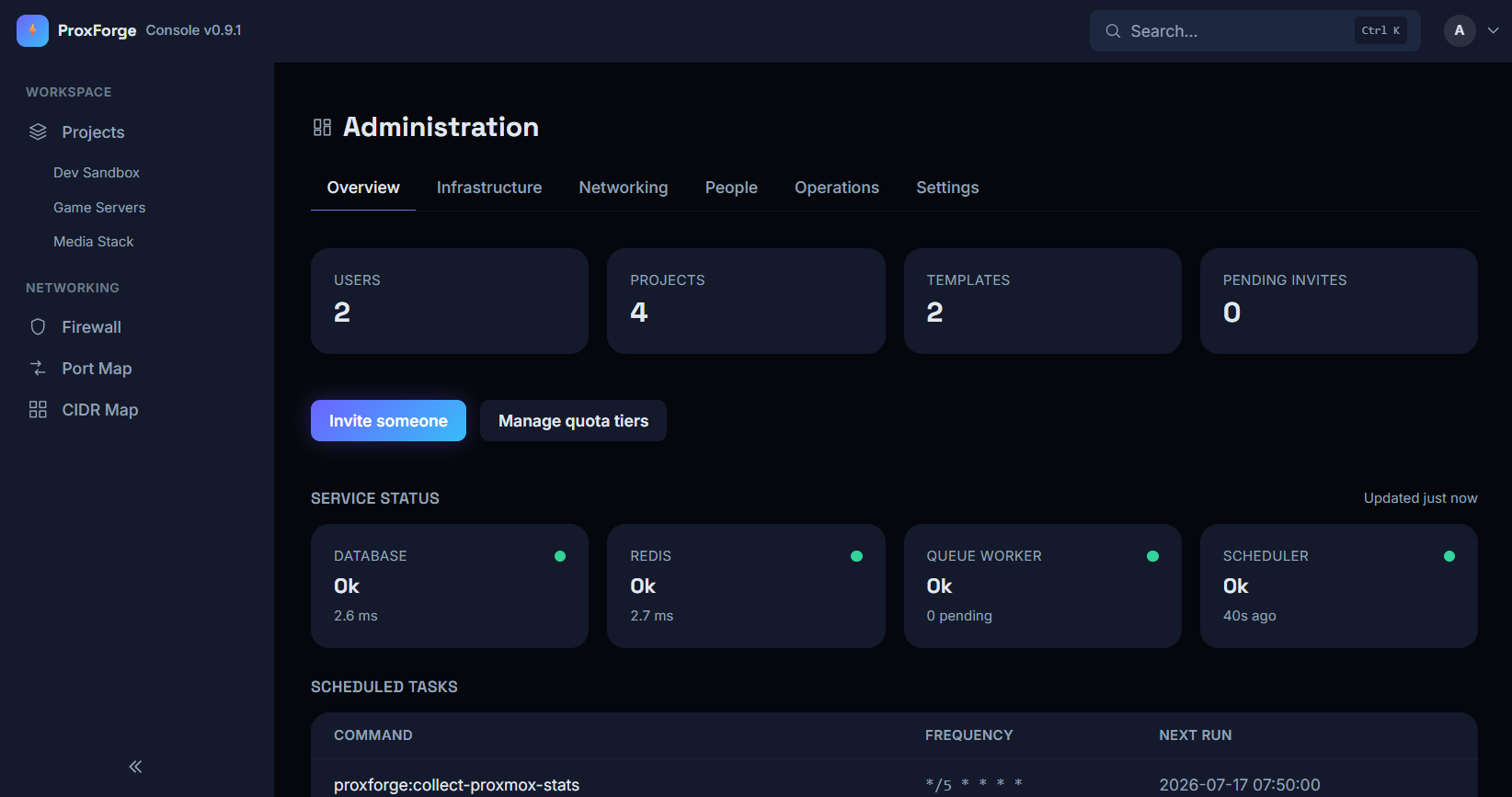Screen dimensions: 1512x797
Task: Click the FREQUENCY column header
Action: point(968,735)
